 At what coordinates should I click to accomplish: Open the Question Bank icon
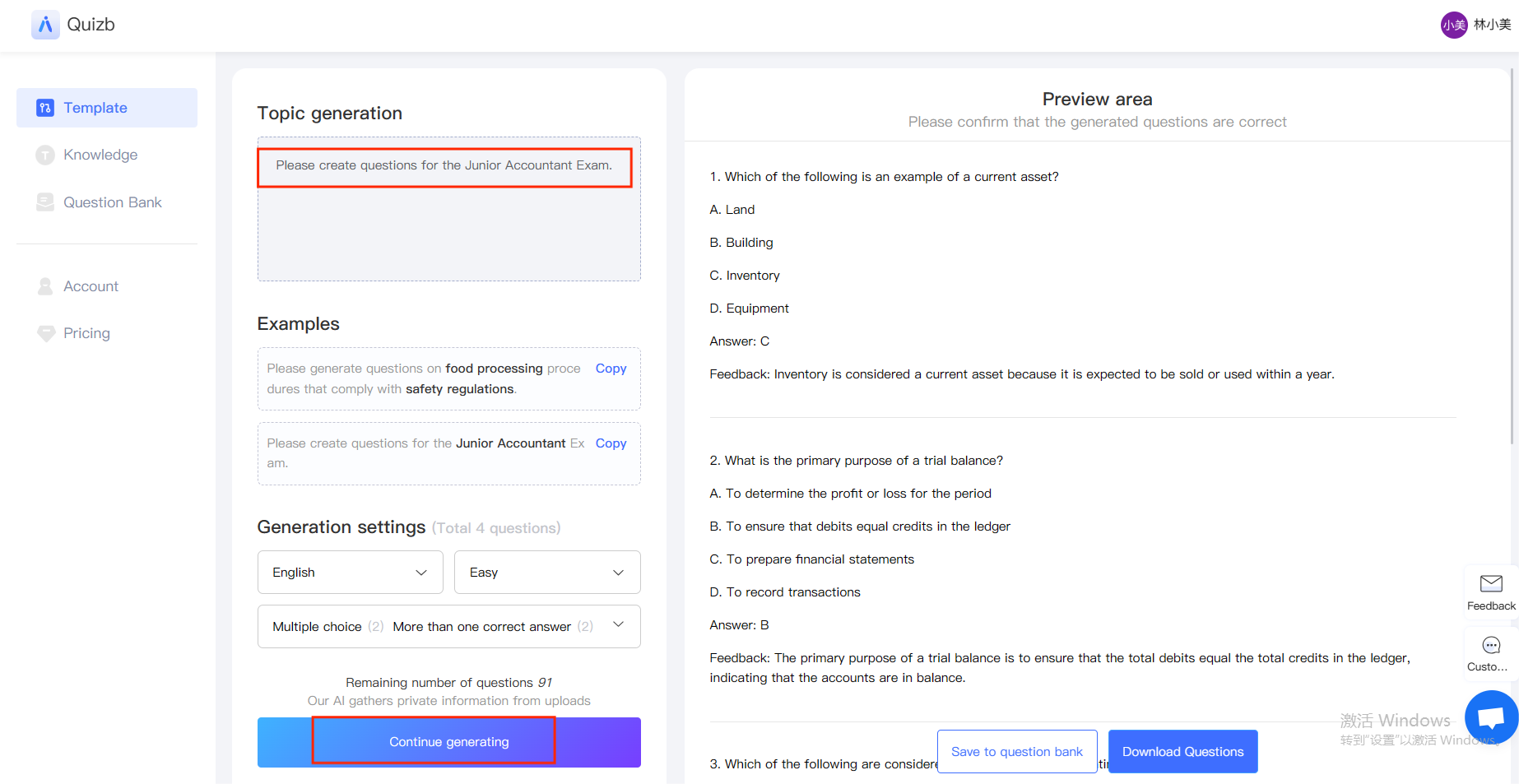(45, 202)
